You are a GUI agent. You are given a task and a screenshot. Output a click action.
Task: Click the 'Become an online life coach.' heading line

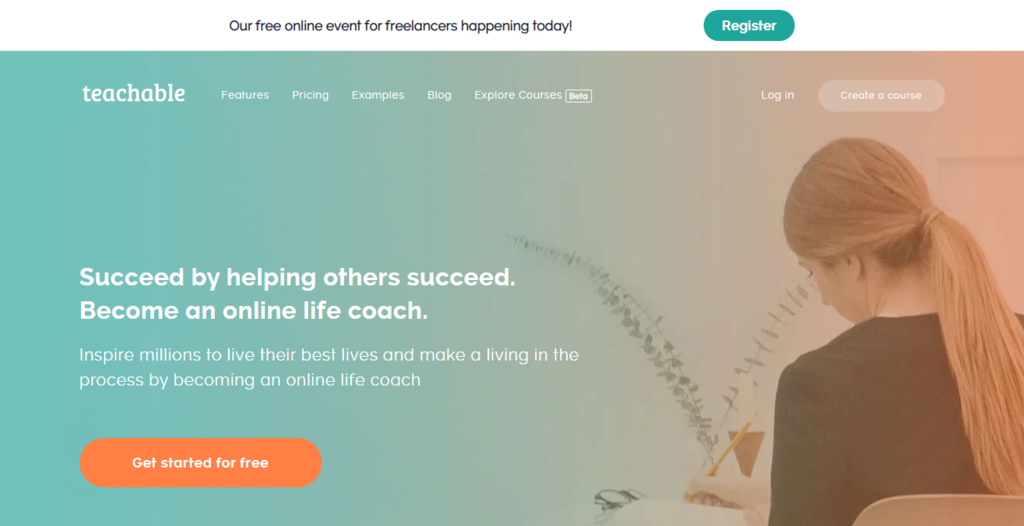click(253, 311)
